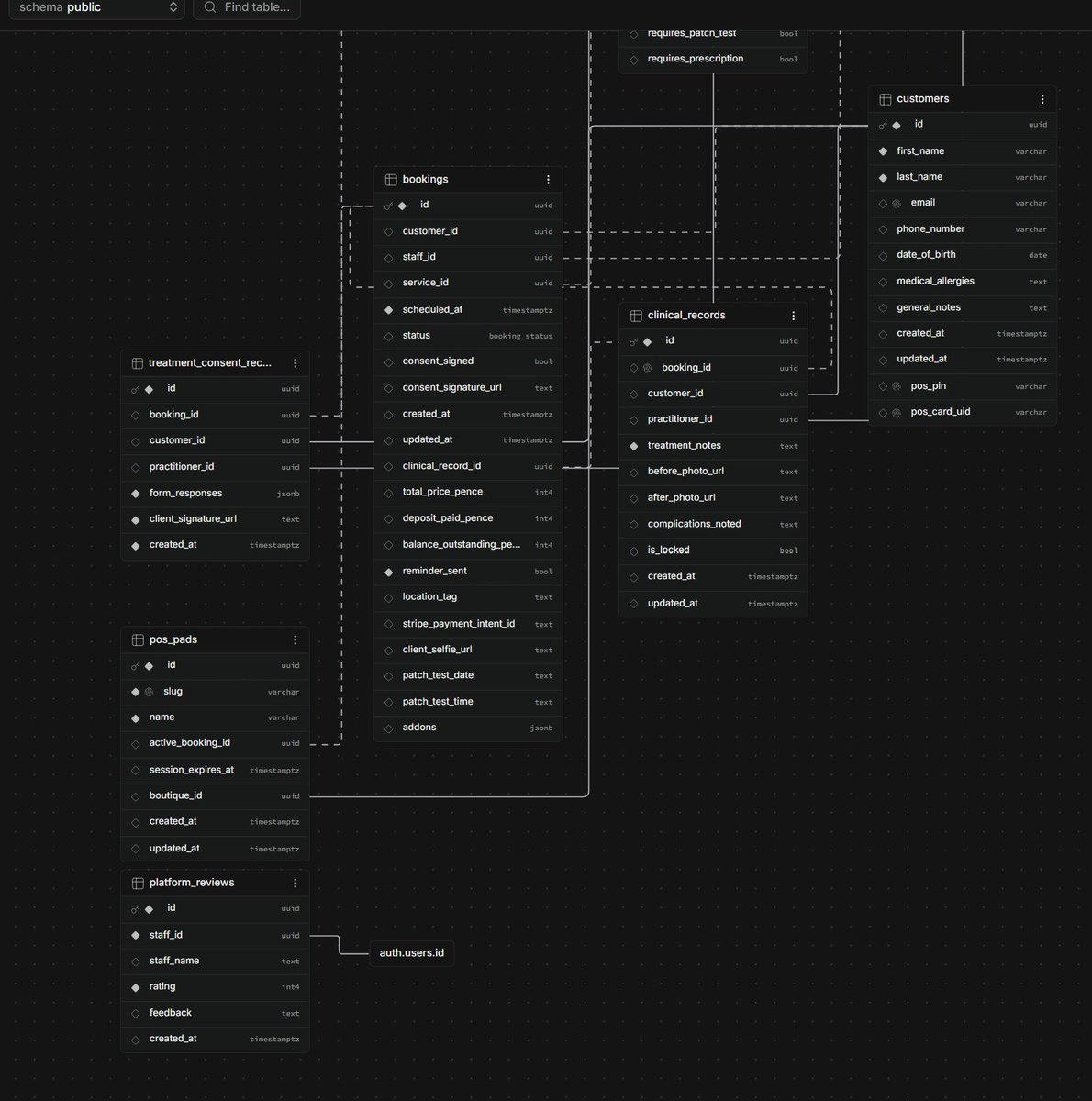The image size is (1092, 1101).
Task: Click the unique fingerprint icon beside customers email
Action: coord(897,204)
